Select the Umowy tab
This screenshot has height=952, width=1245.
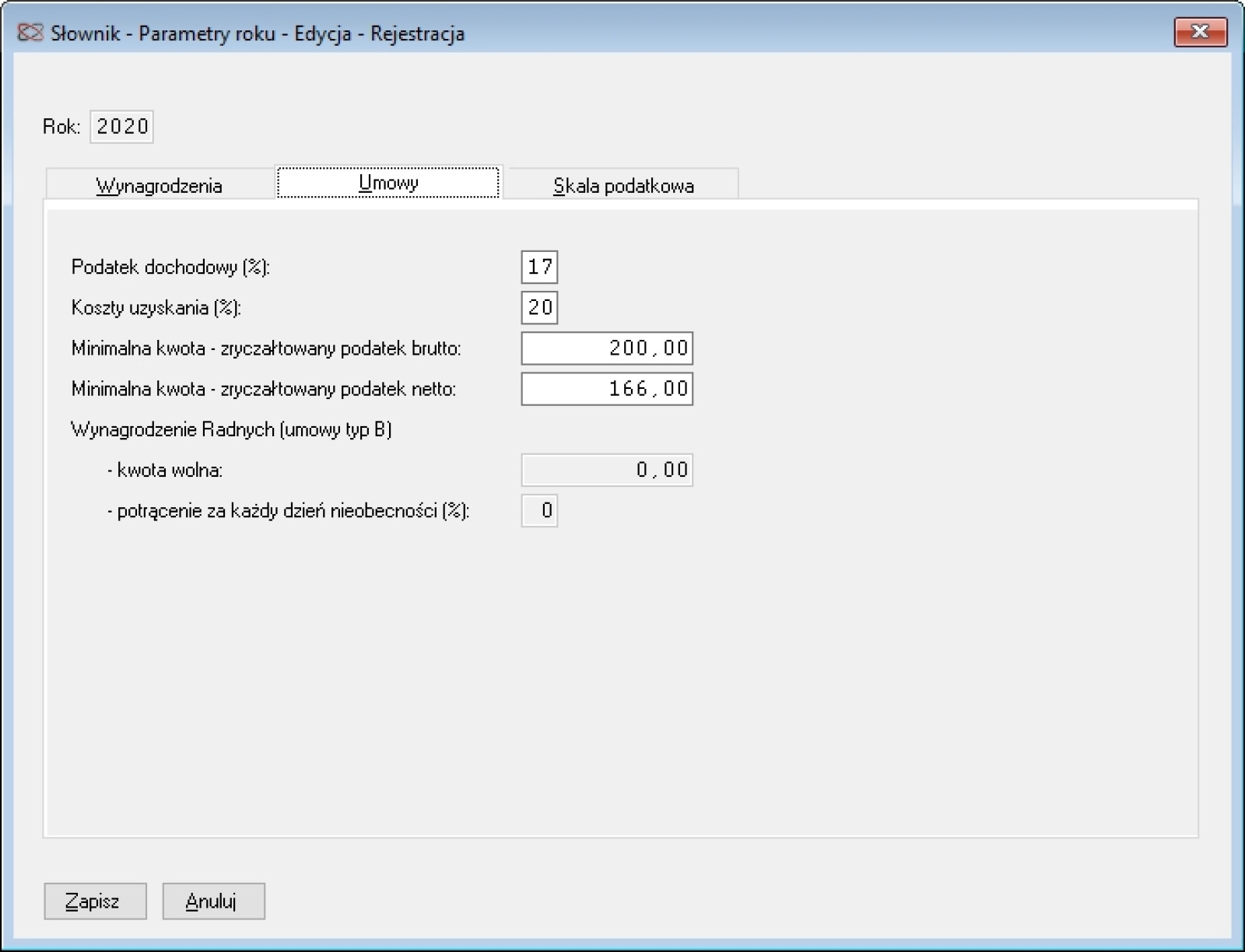[x=388, y=183]
